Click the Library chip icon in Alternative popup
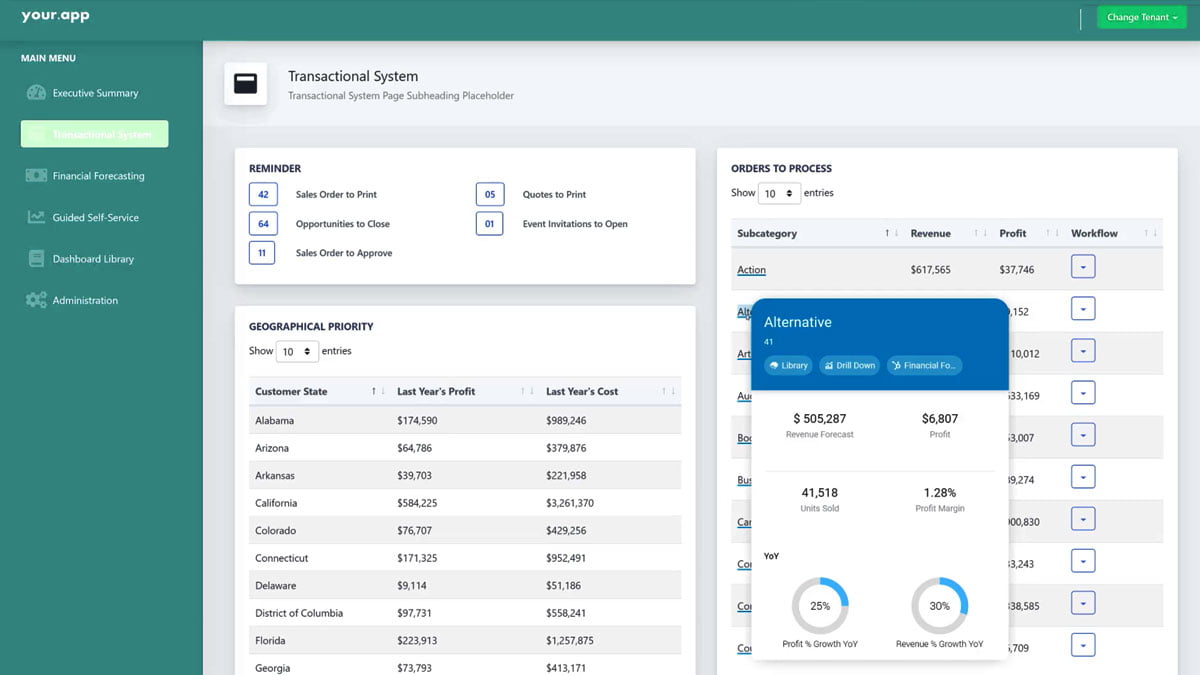 pos(774,365)
